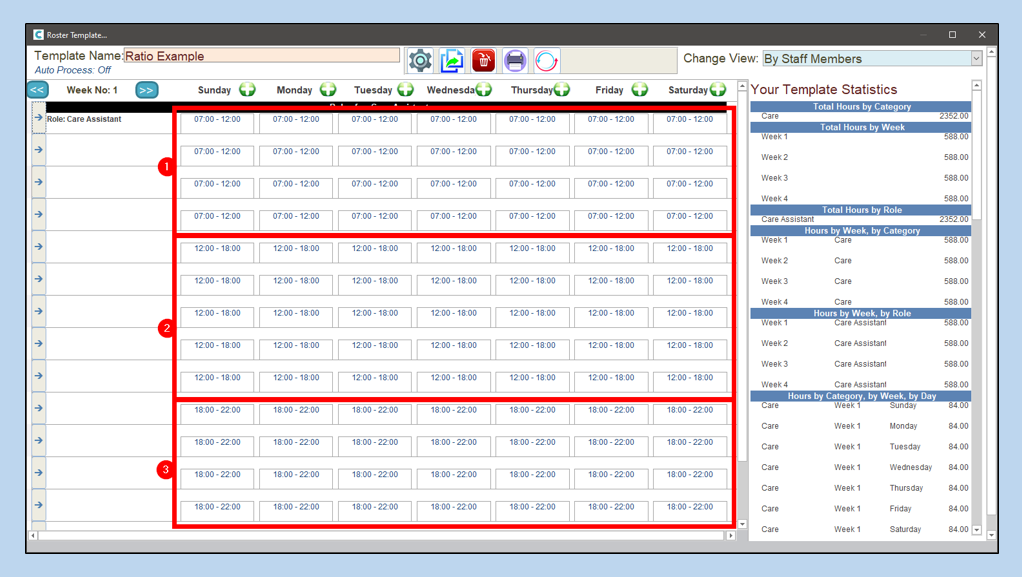Click the circular refresh icon
Screen dimensions: 1022x577
(547, 60)
